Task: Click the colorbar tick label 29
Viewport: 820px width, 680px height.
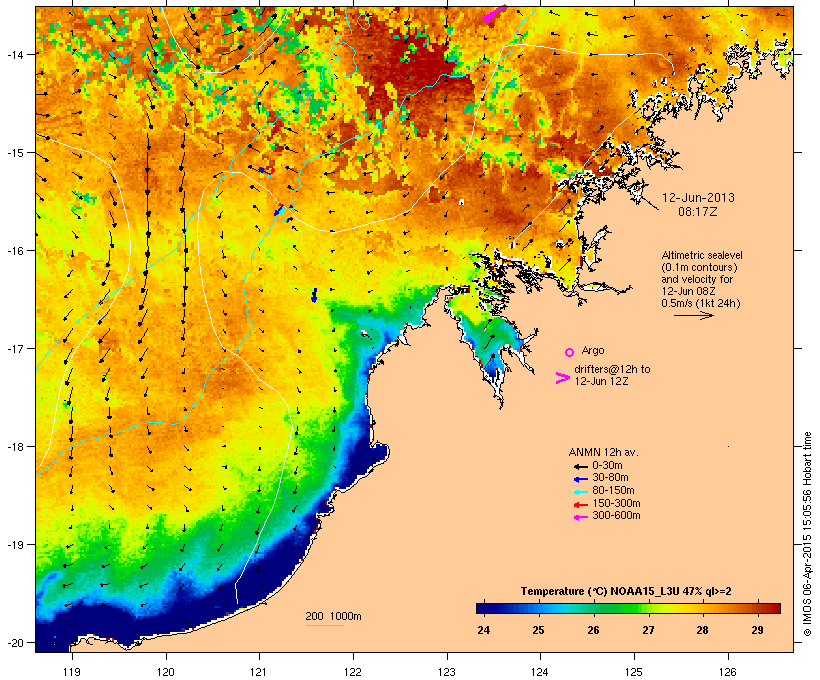Action: point(757,630)
